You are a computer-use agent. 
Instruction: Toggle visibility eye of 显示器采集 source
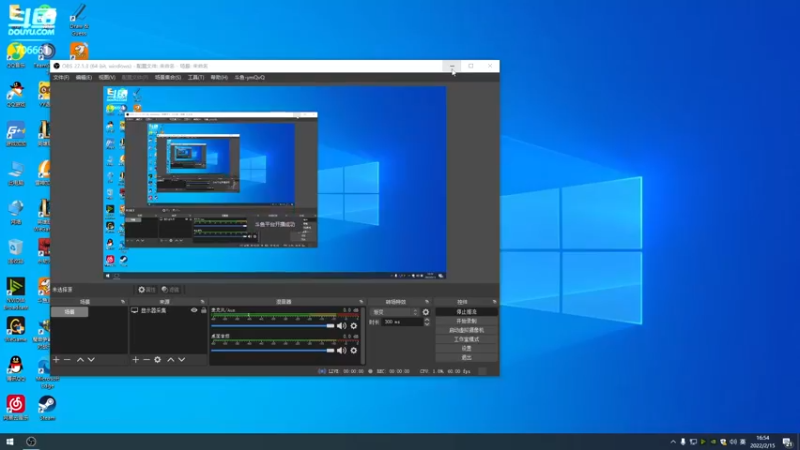[x=194, y=310]
